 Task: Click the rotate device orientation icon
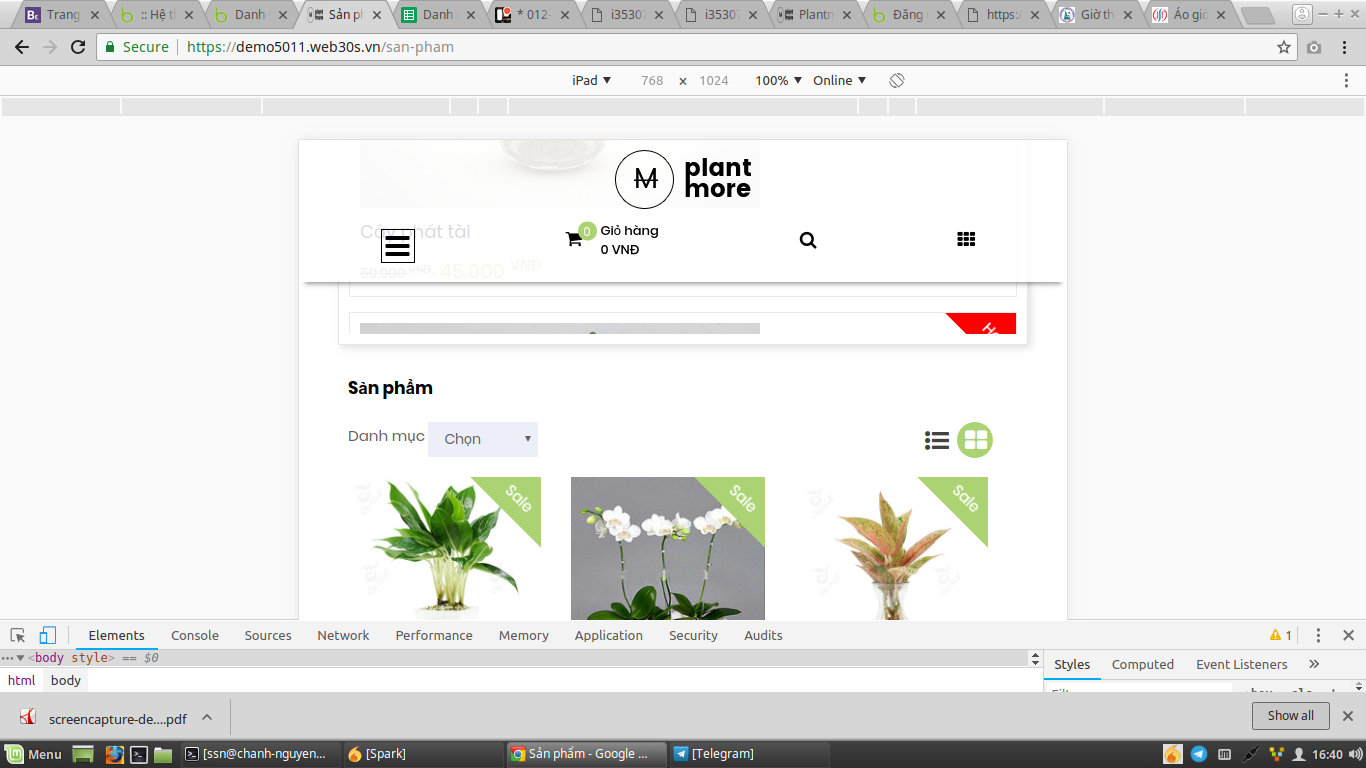[x=897, y=80]
